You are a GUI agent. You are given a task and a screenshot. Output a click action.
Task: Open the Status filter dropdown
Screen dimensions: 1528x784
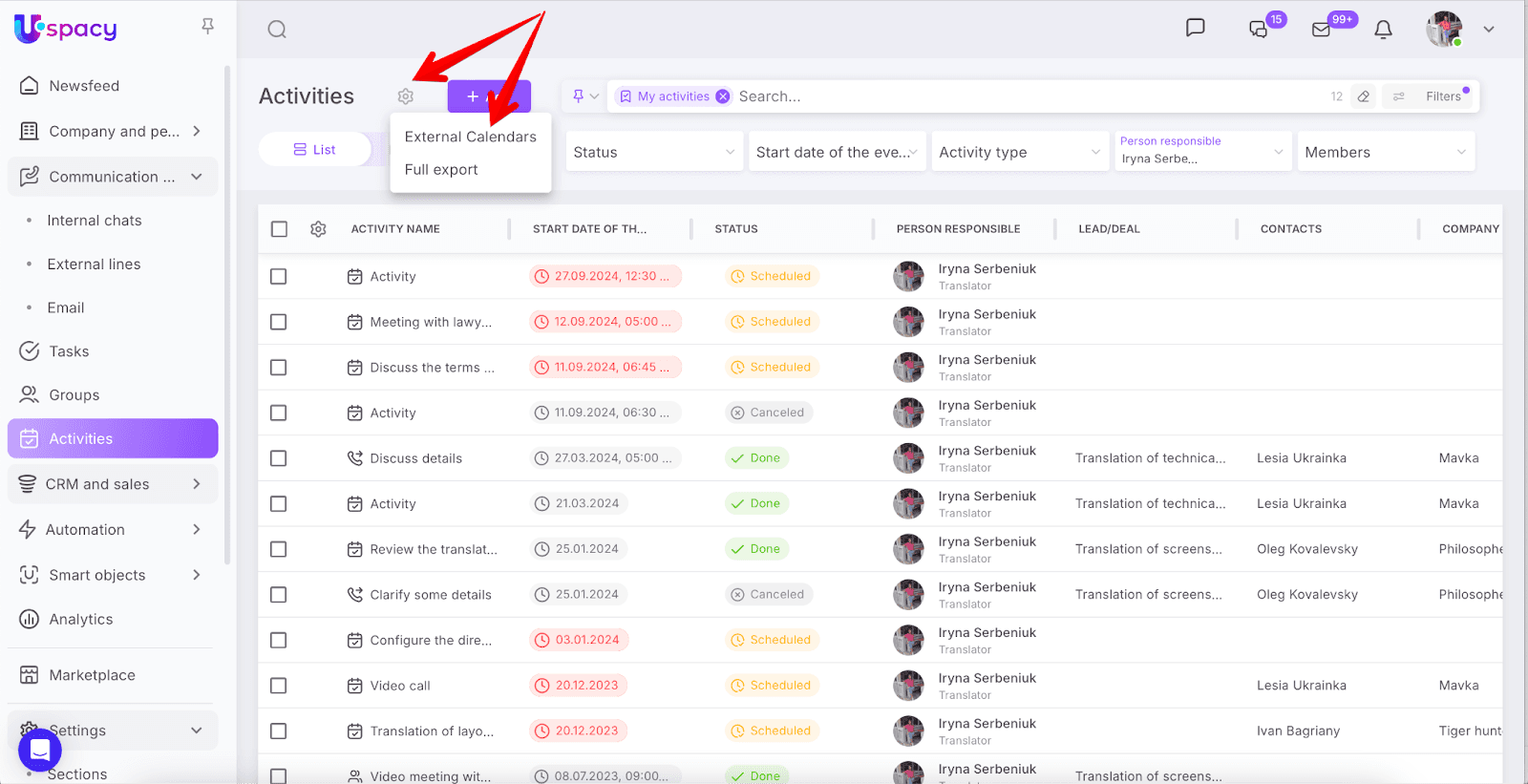[653, 152]
